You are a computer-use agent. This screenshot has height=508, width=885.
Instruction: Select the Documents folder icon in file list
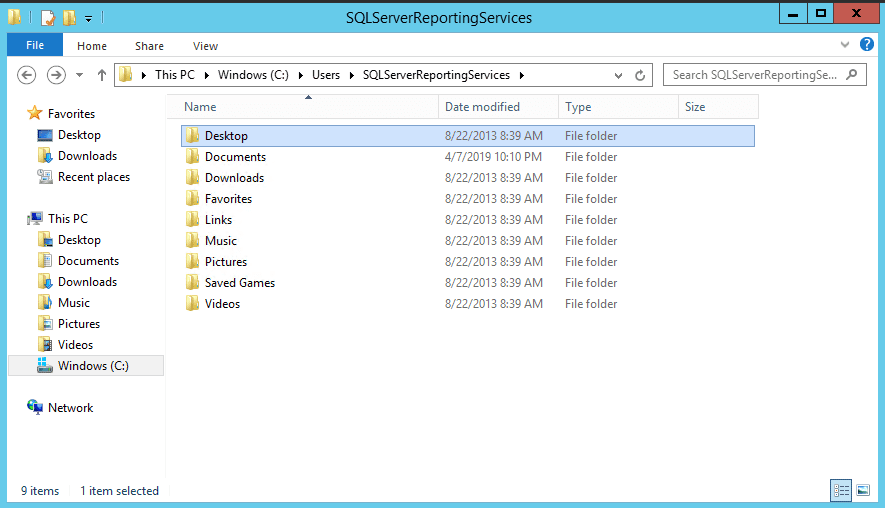[192, 156]
